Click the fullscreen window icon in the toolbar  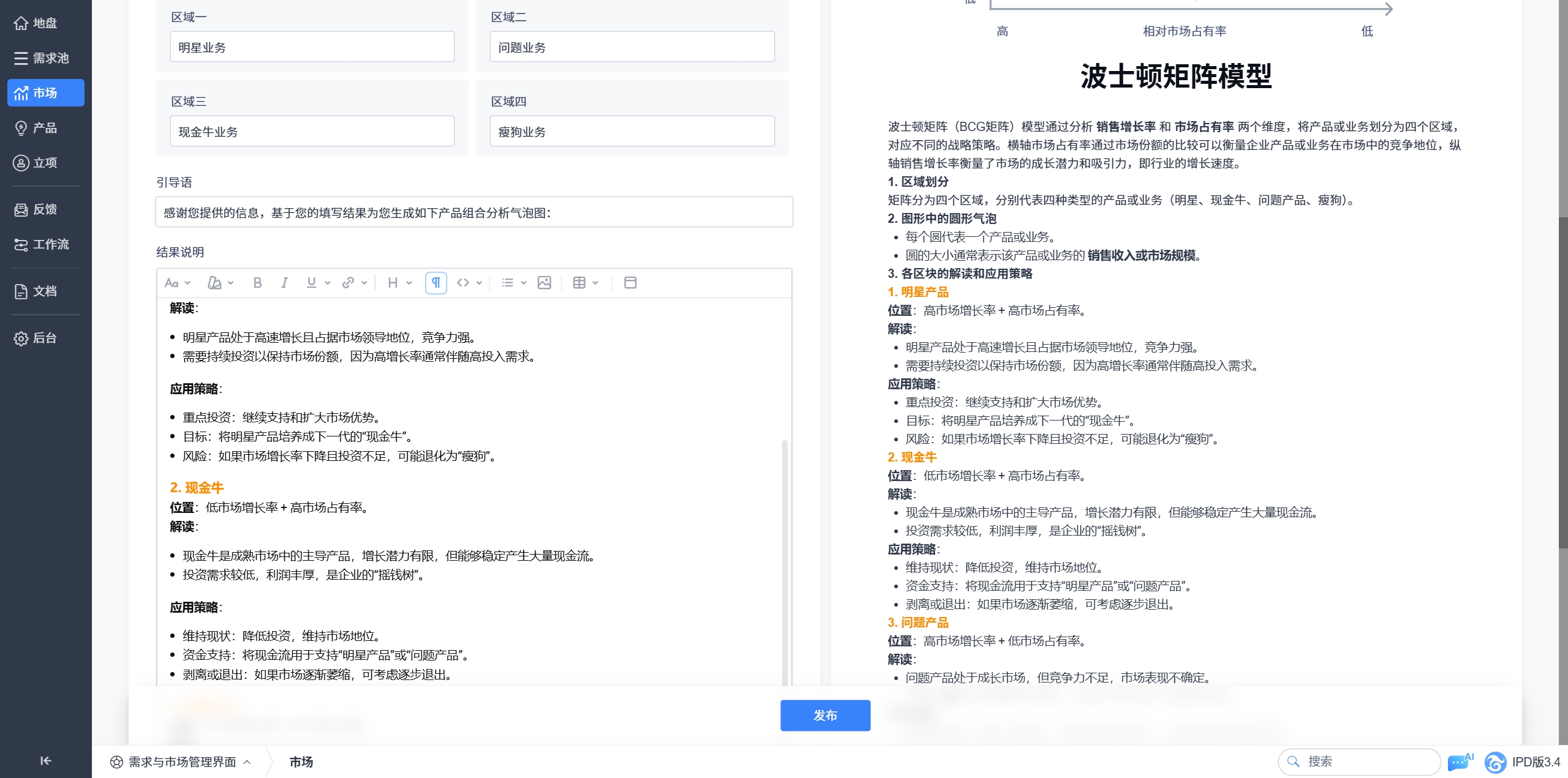click(x=630, y=283)
